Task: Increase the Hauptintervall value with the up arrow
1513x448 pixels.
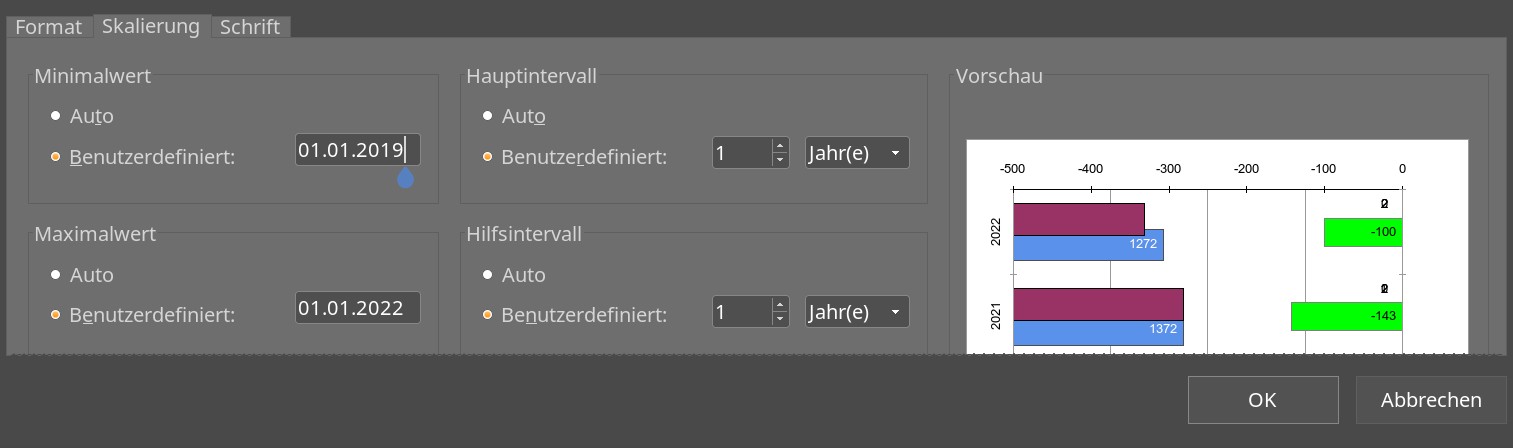Action: point(780,146)
